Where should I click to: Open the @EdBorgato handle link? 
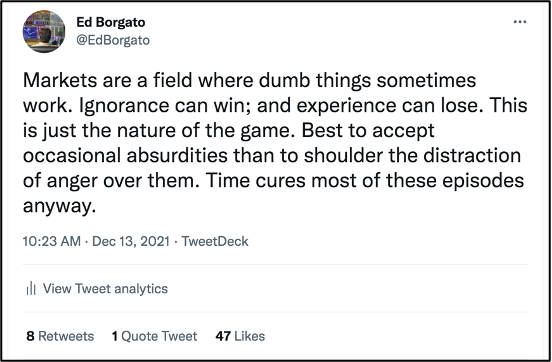tap(113, 40)
